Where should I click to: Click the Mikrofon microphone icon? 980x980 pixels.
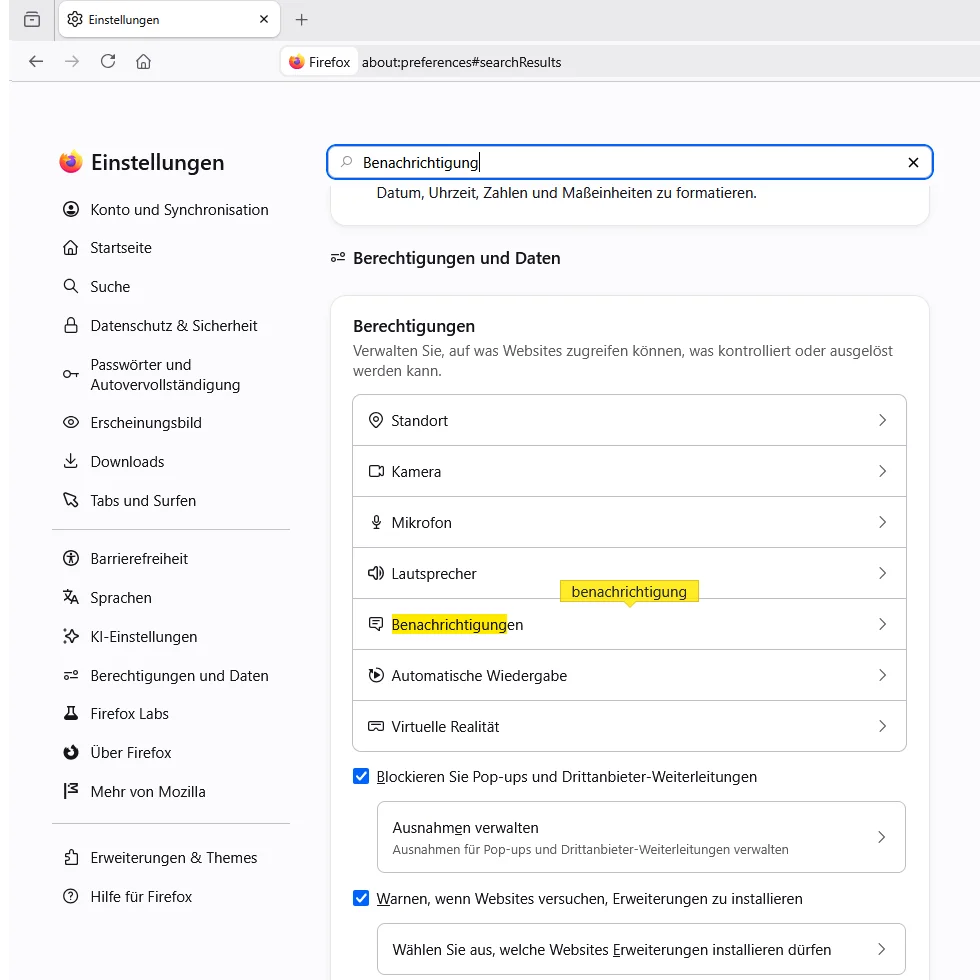pyautogui.click(x=376, y=522)
